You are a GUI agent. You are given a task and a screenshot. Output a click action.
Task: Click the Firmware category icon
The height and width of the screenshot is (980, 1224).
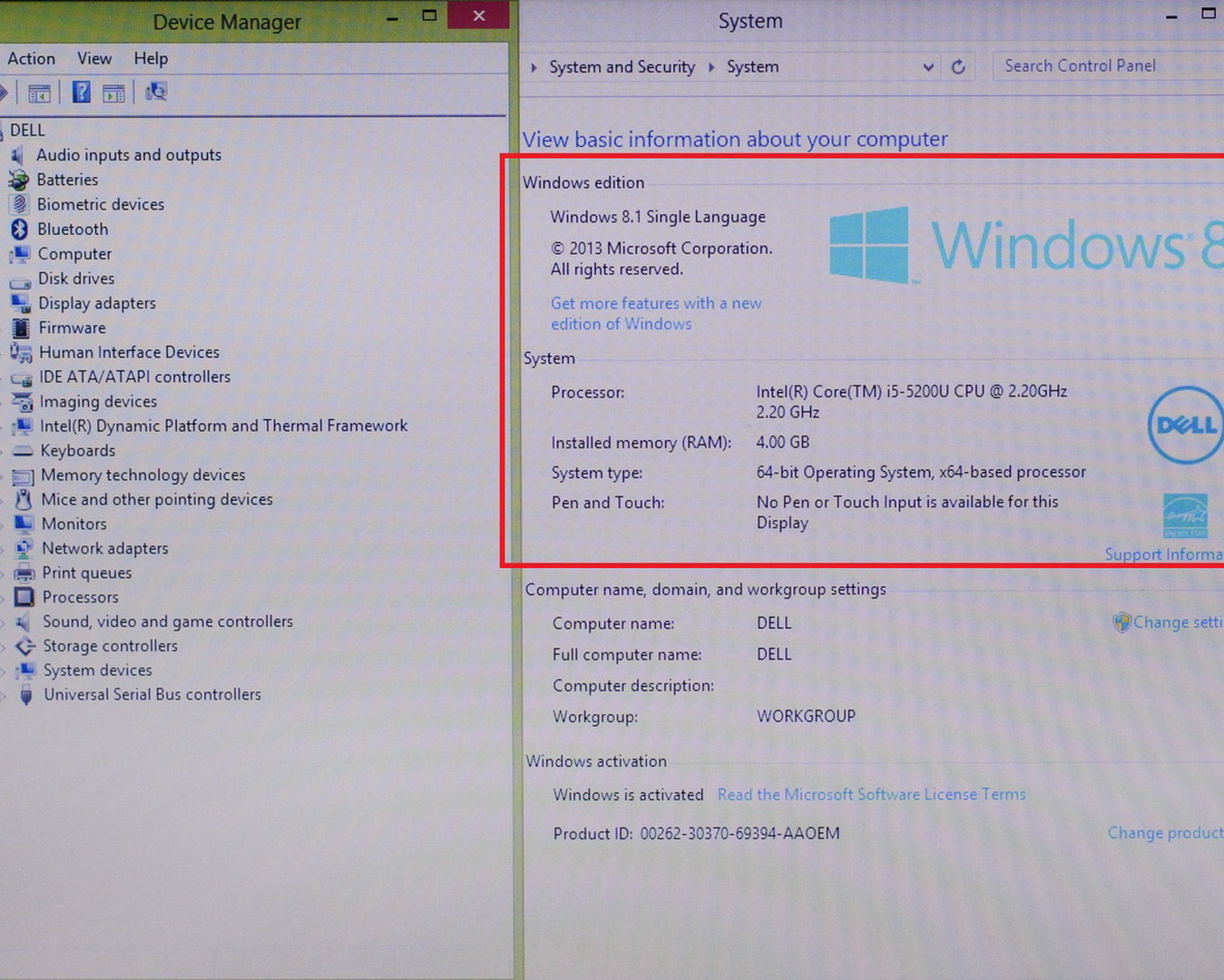tap(21, 328)
